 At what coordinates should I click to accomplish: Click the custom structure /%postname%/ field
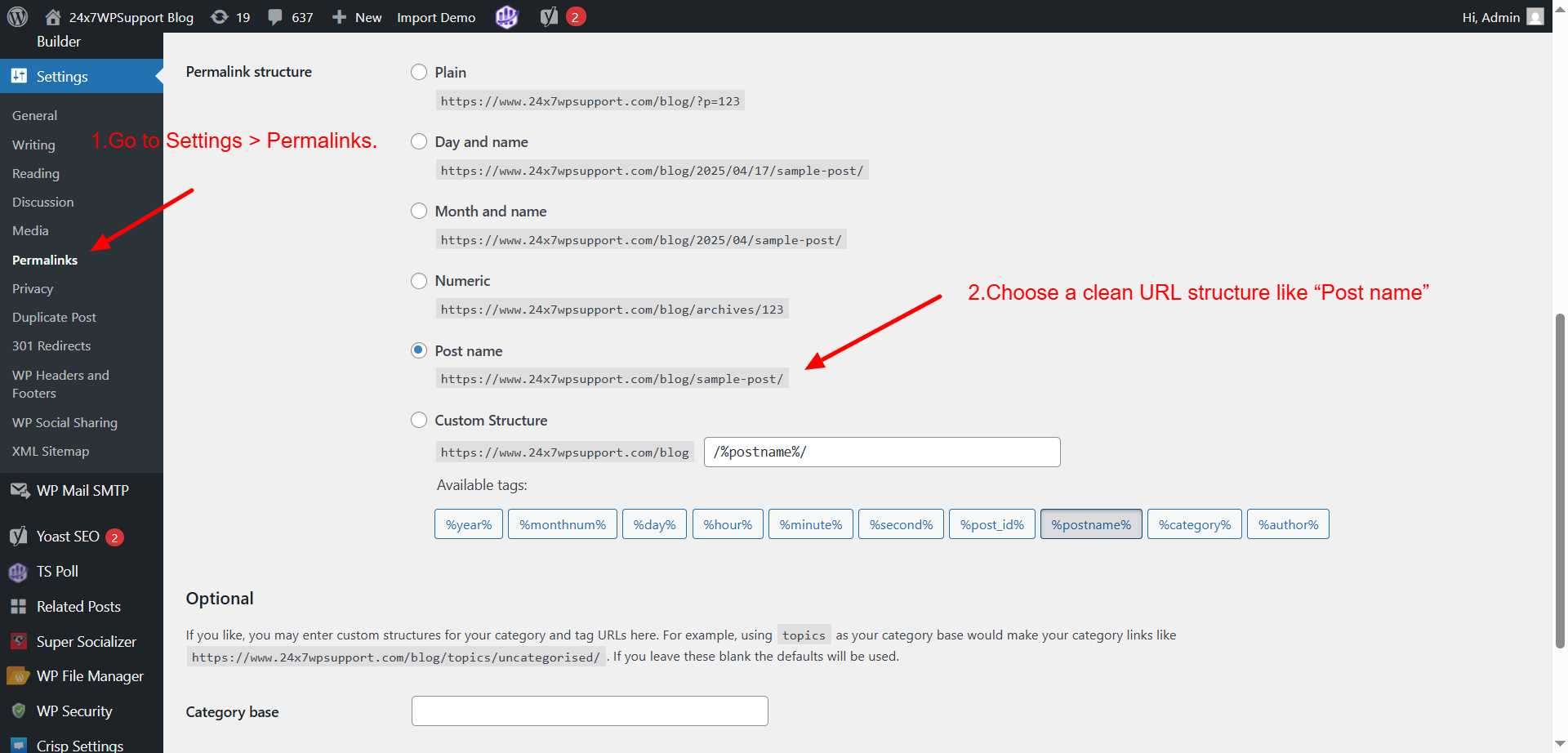click(882, 452)
